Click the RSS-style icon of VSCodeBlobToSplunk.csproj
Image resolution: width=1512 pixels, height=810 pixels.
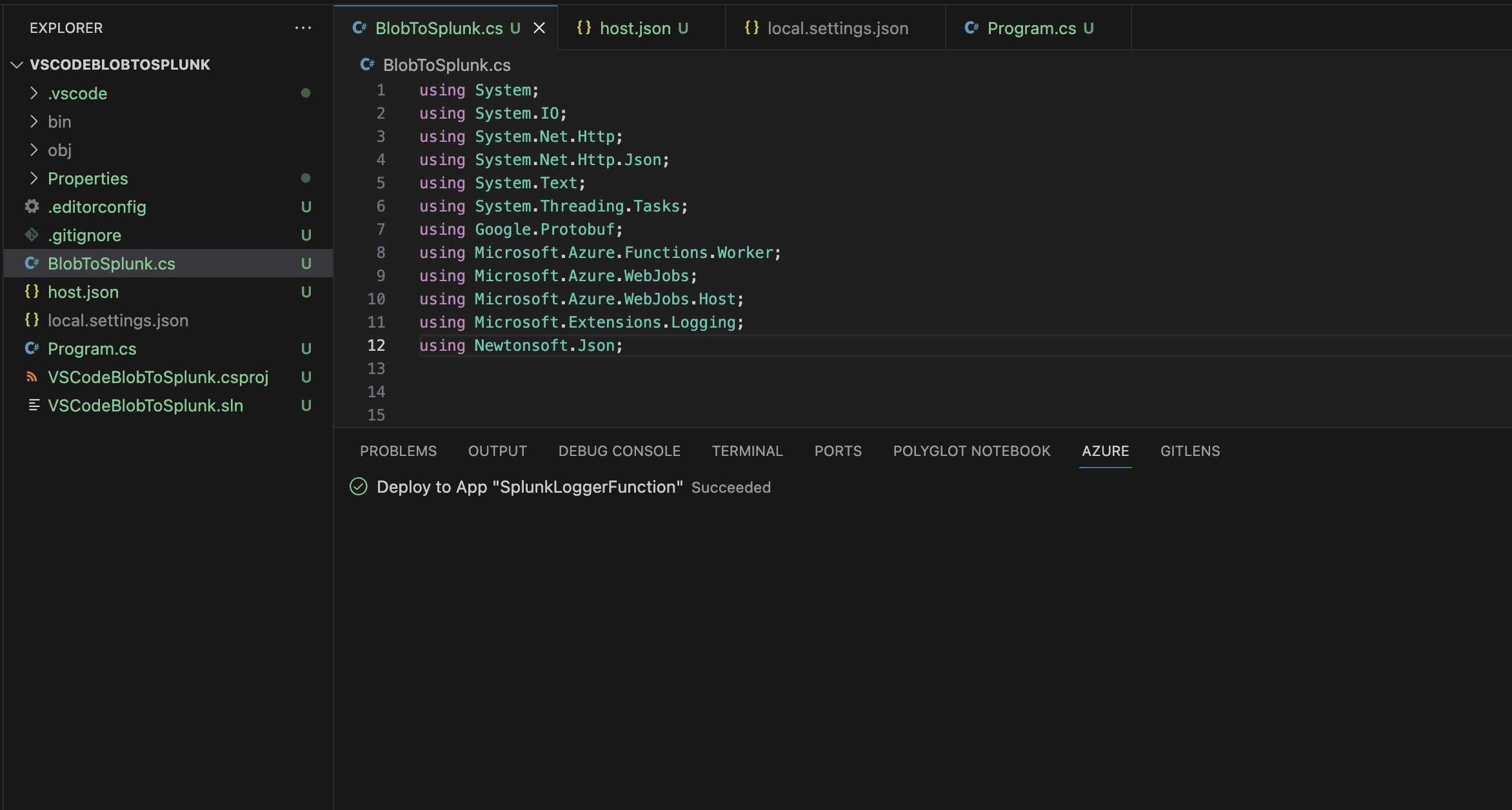pos(32,377)
